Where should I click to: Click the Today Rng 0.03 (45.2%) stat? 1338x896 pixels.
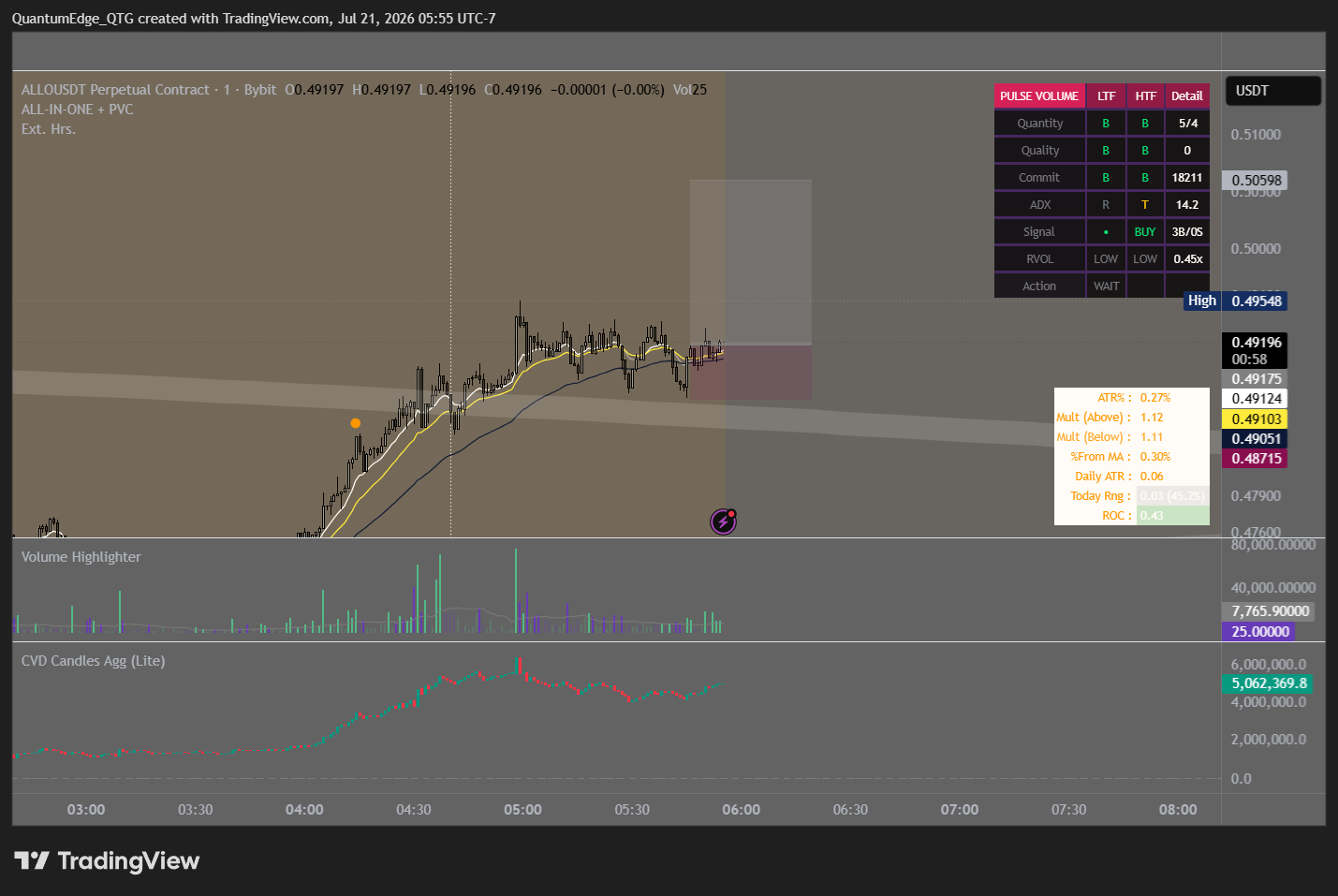(1132, 496)
